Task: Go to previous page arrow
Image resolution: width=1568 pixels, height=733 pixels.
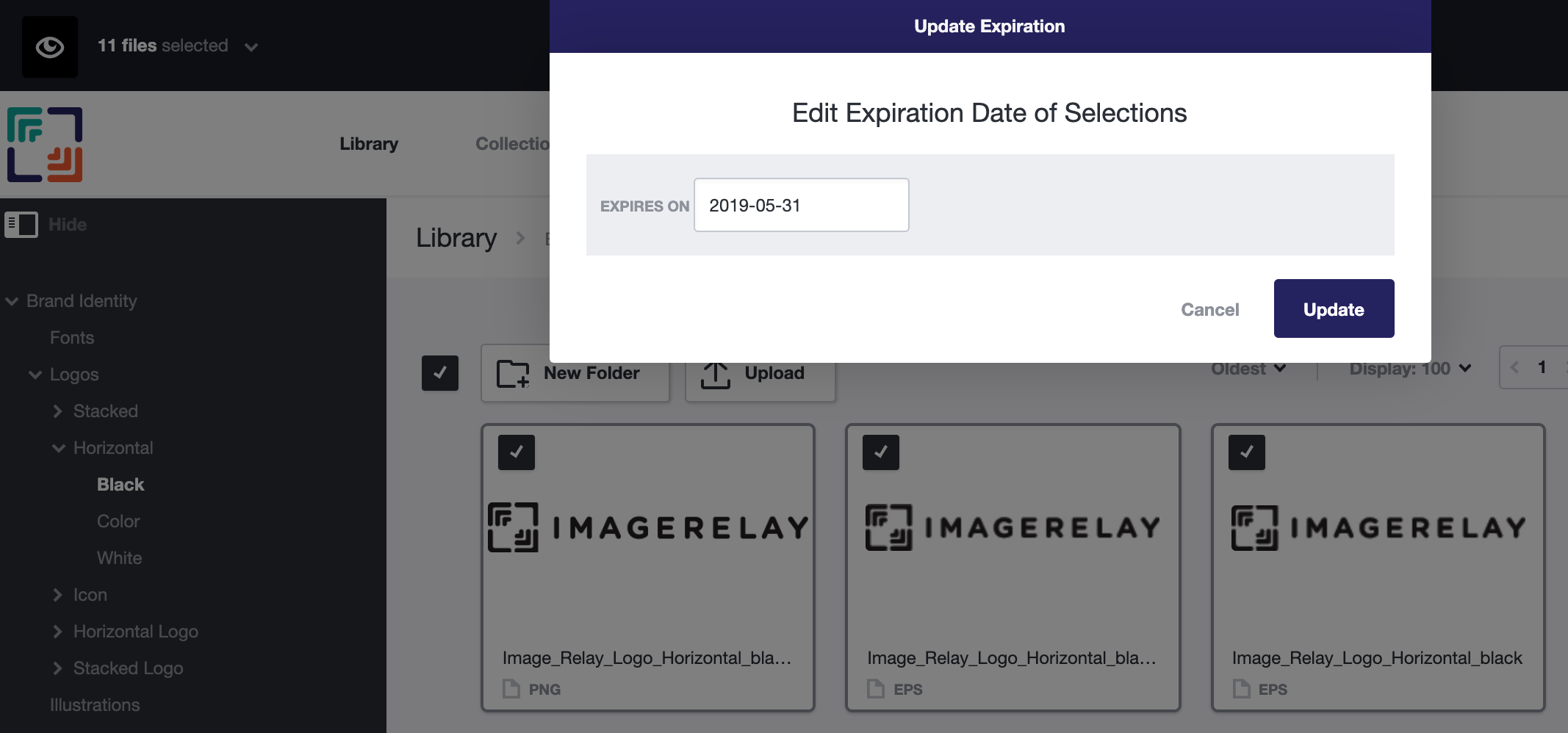Action: [1514, 367]
